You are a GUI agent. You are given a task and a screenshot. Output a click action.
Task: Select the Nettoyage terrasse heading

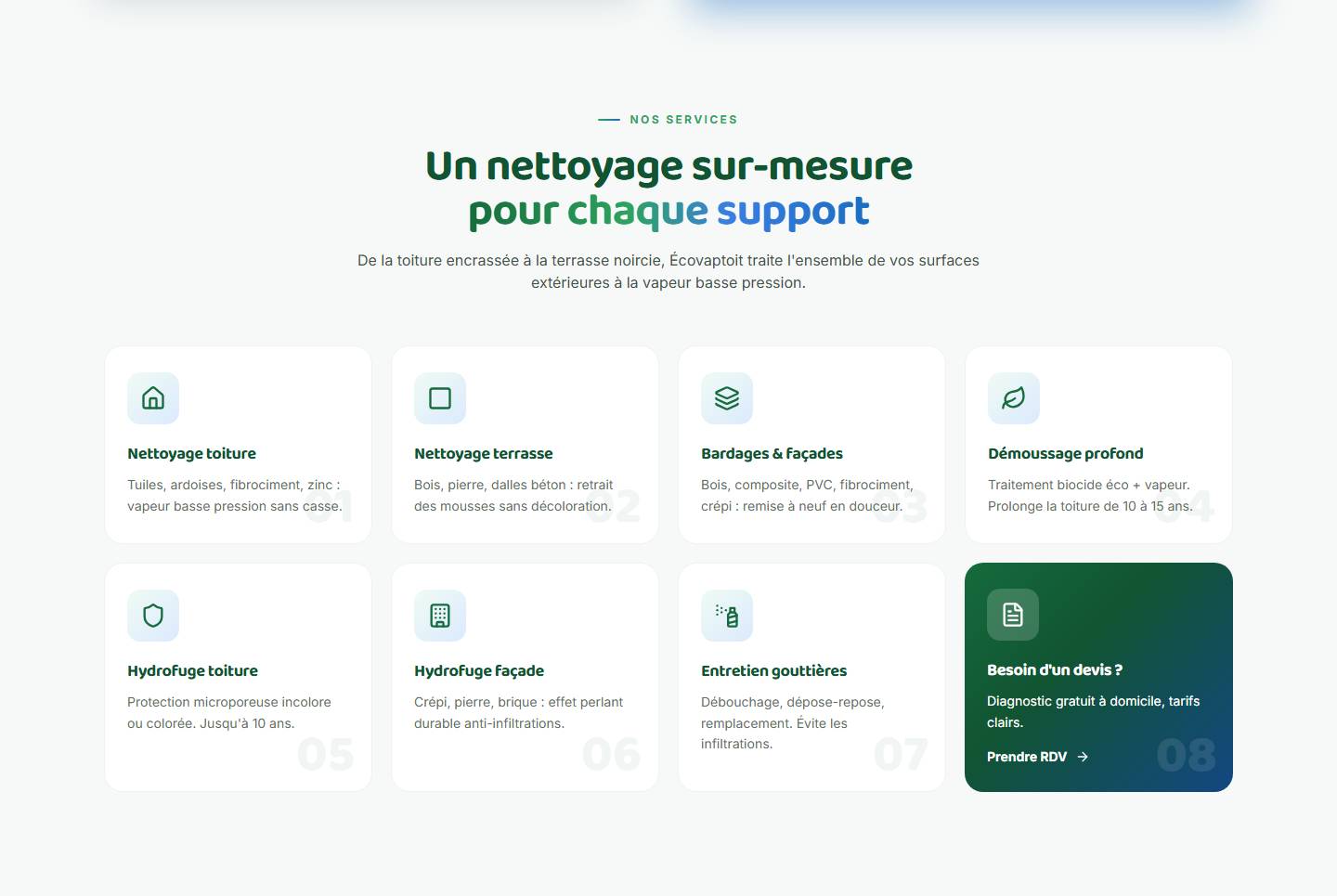click(x=483, y=453)
